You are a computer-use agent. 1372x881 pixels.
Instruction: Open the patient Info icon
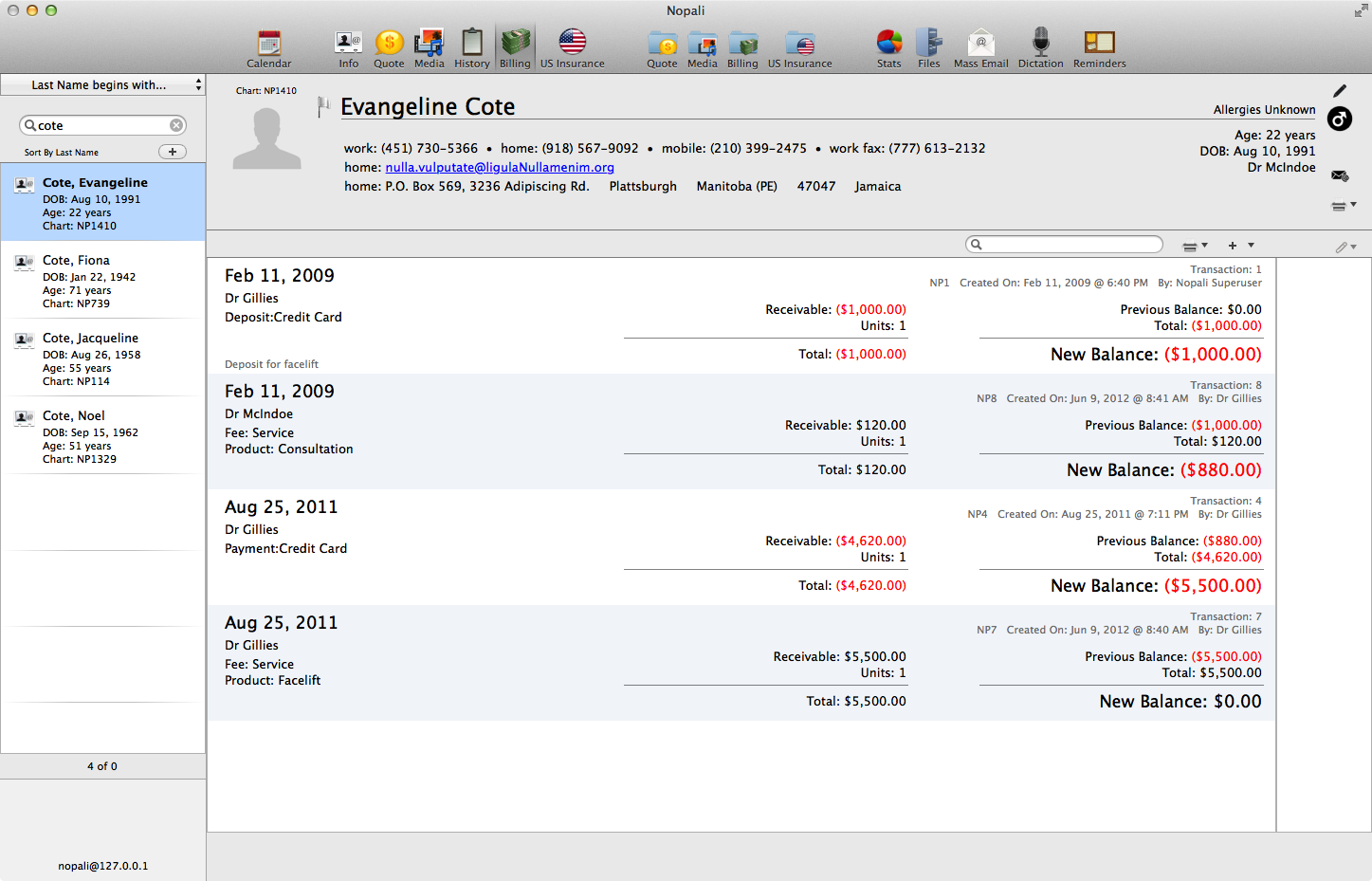(349, 48)
